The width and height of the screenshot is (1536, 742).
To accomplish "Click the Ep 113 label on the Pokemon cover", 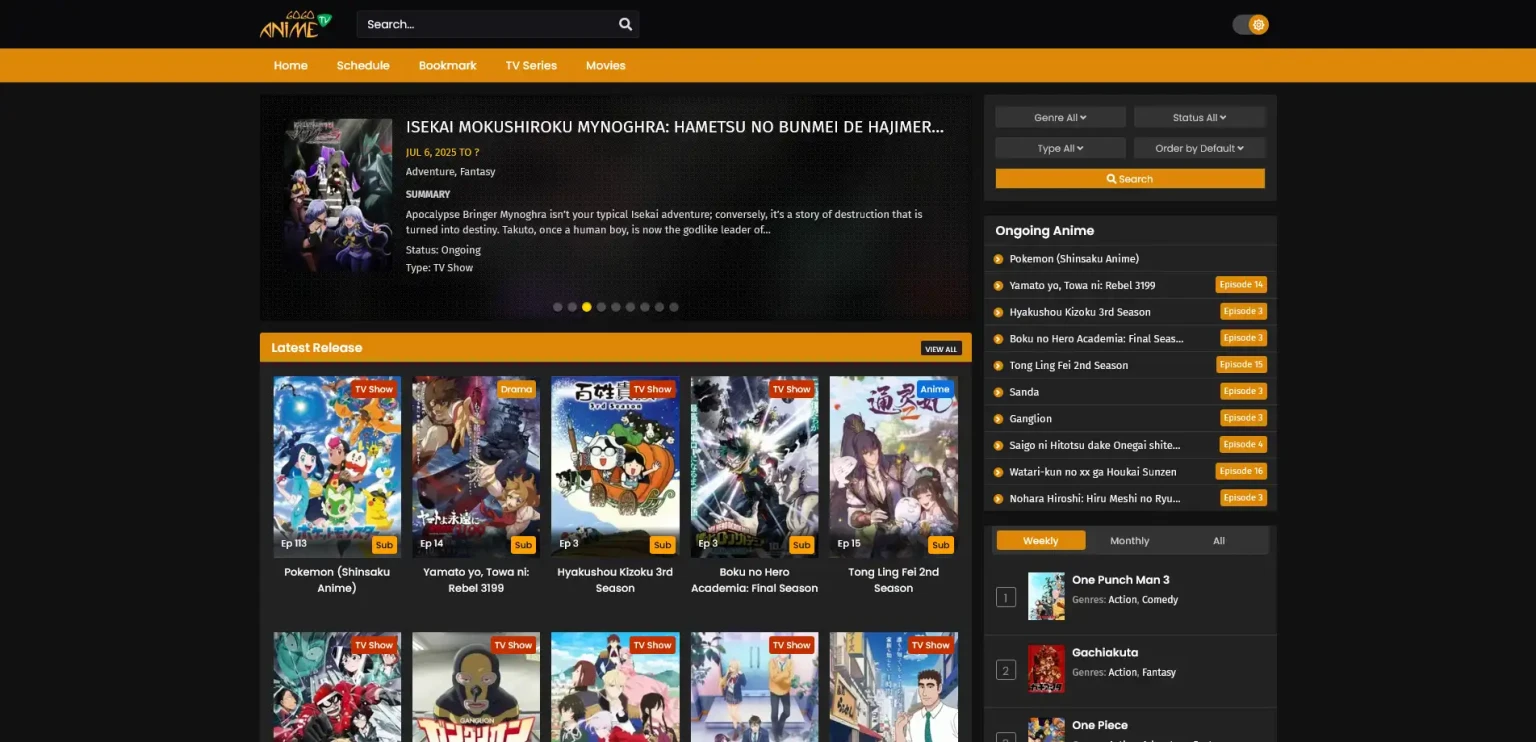I will [x=294, y=544].
